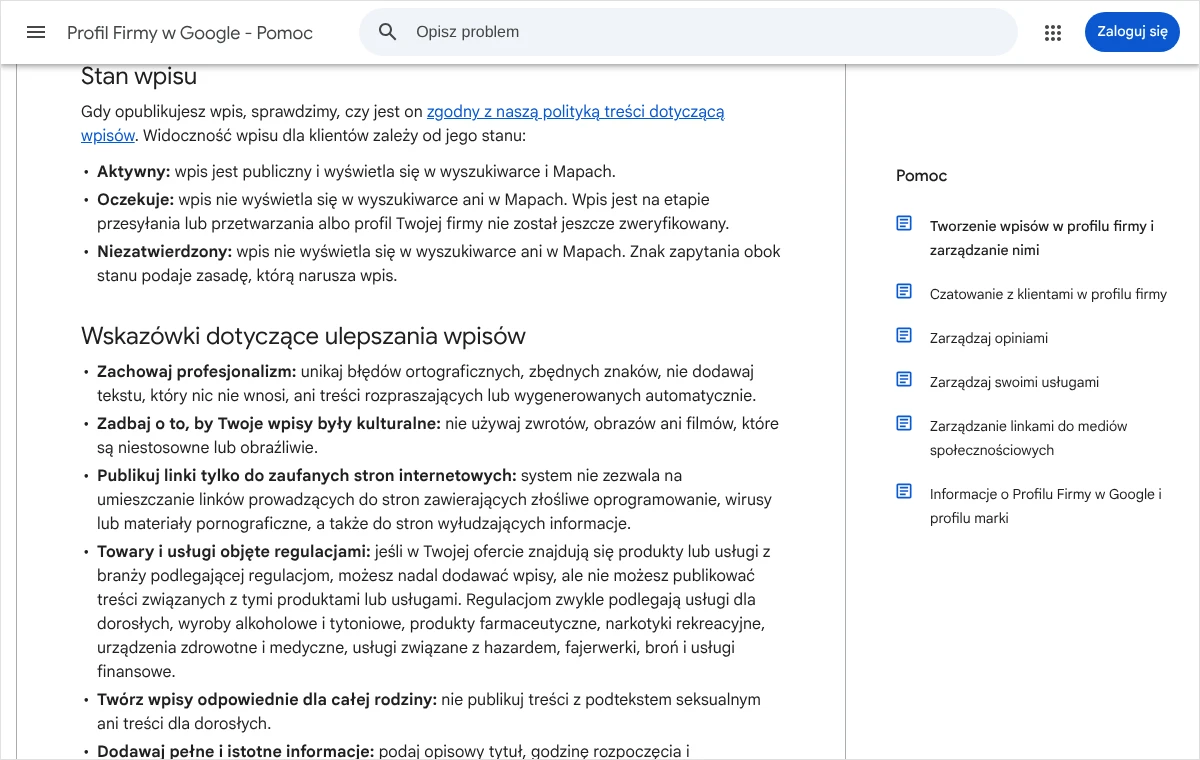This screenshot has width=1200, height=760.
Task: Click document icon beside Zarządzaj swoimi usługami
Action: pyautogui.click(x=904, y=379)
